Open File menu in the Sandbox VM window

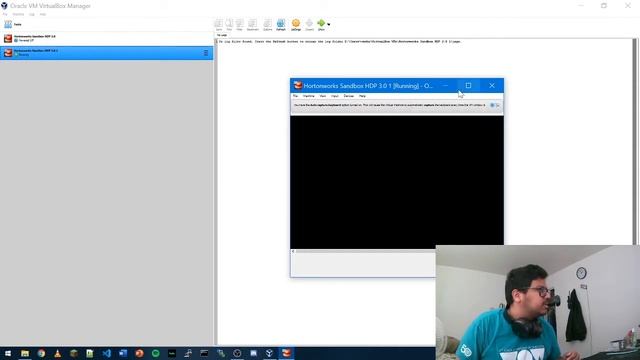296,96
